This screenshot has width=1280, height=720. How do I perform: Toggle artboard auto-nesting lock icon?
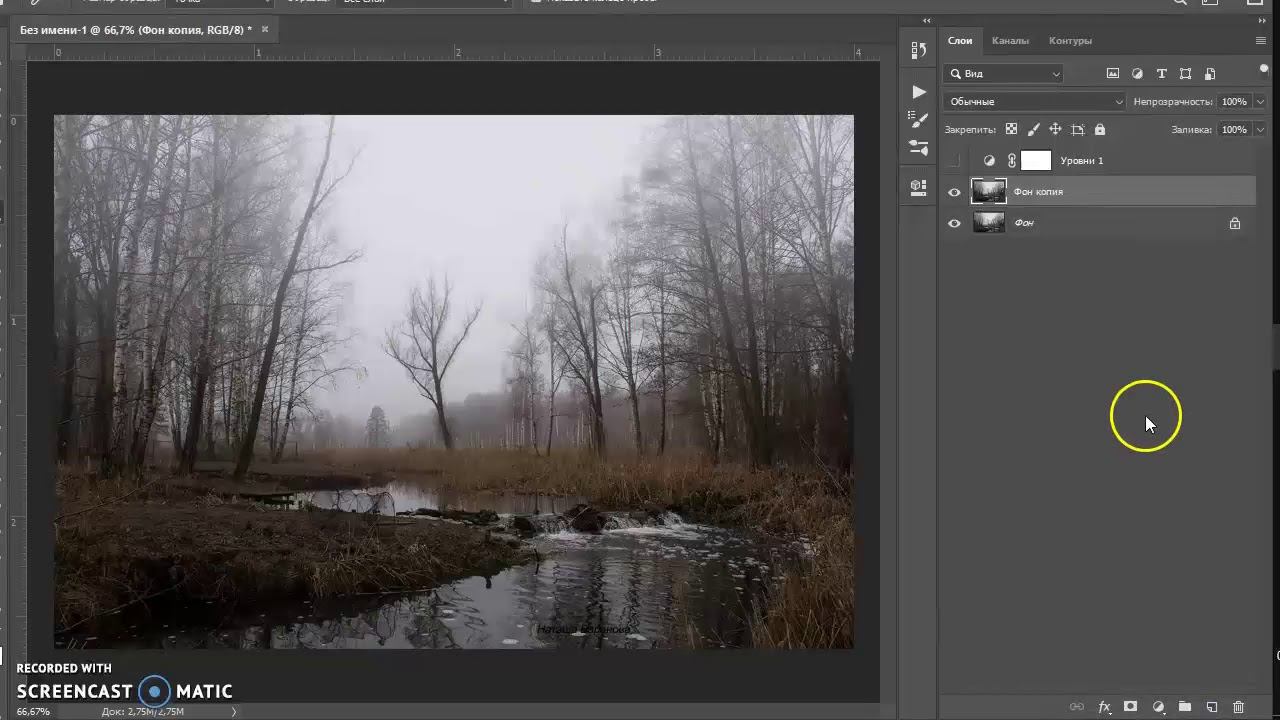coord(1078,129)
